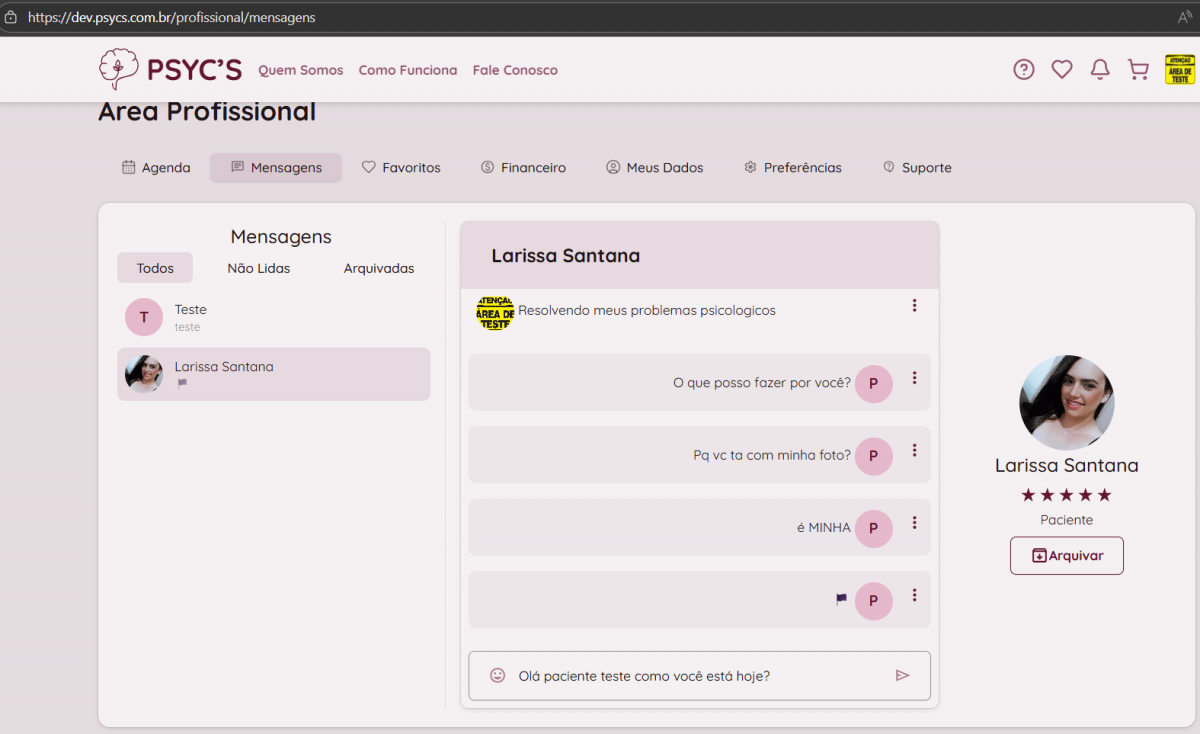Viewport: 1200px width, 734px height.
Task: Open notifications bell icon
Action: (1099, 70)
